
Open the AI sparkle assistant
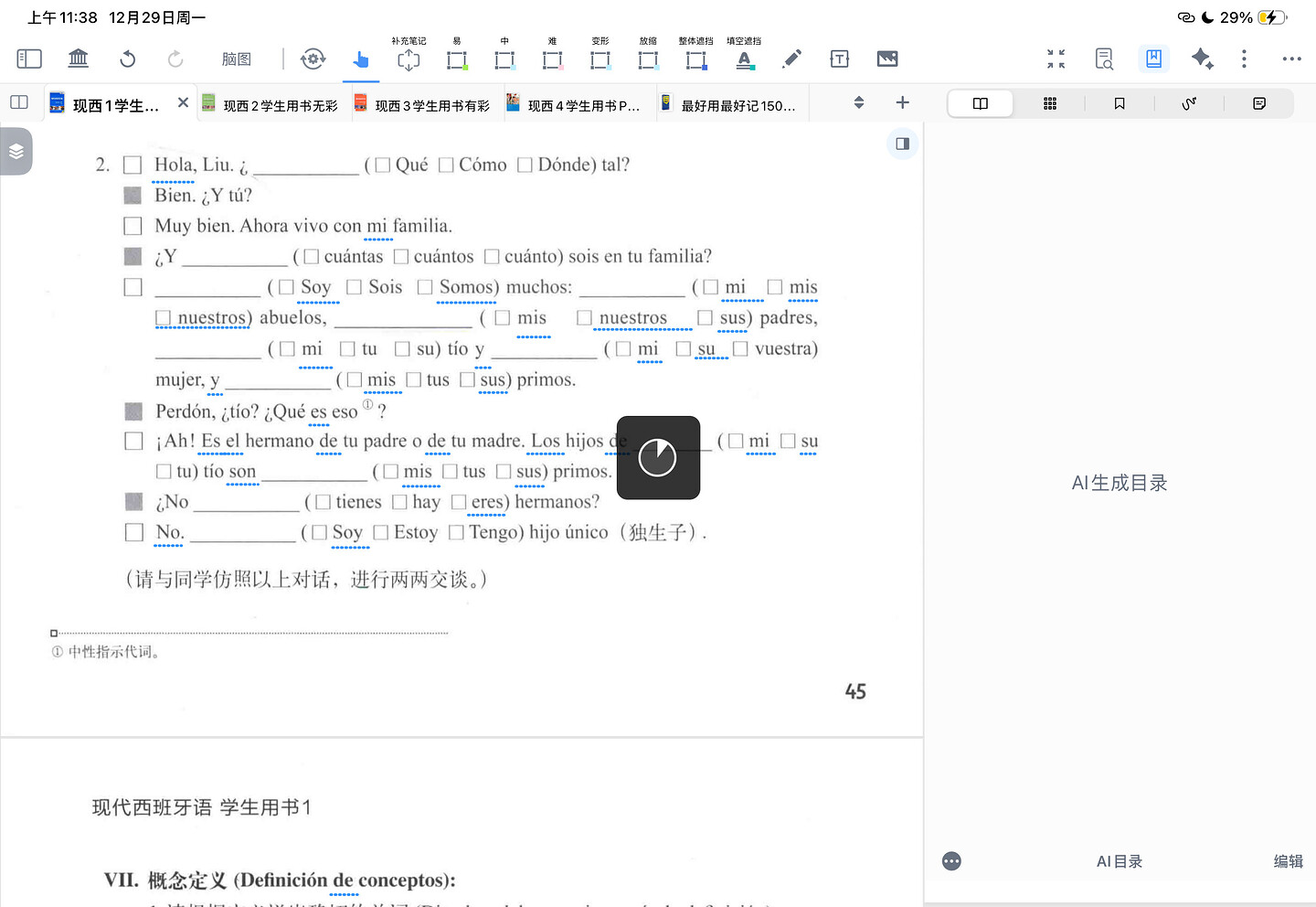click(1202, 59)
